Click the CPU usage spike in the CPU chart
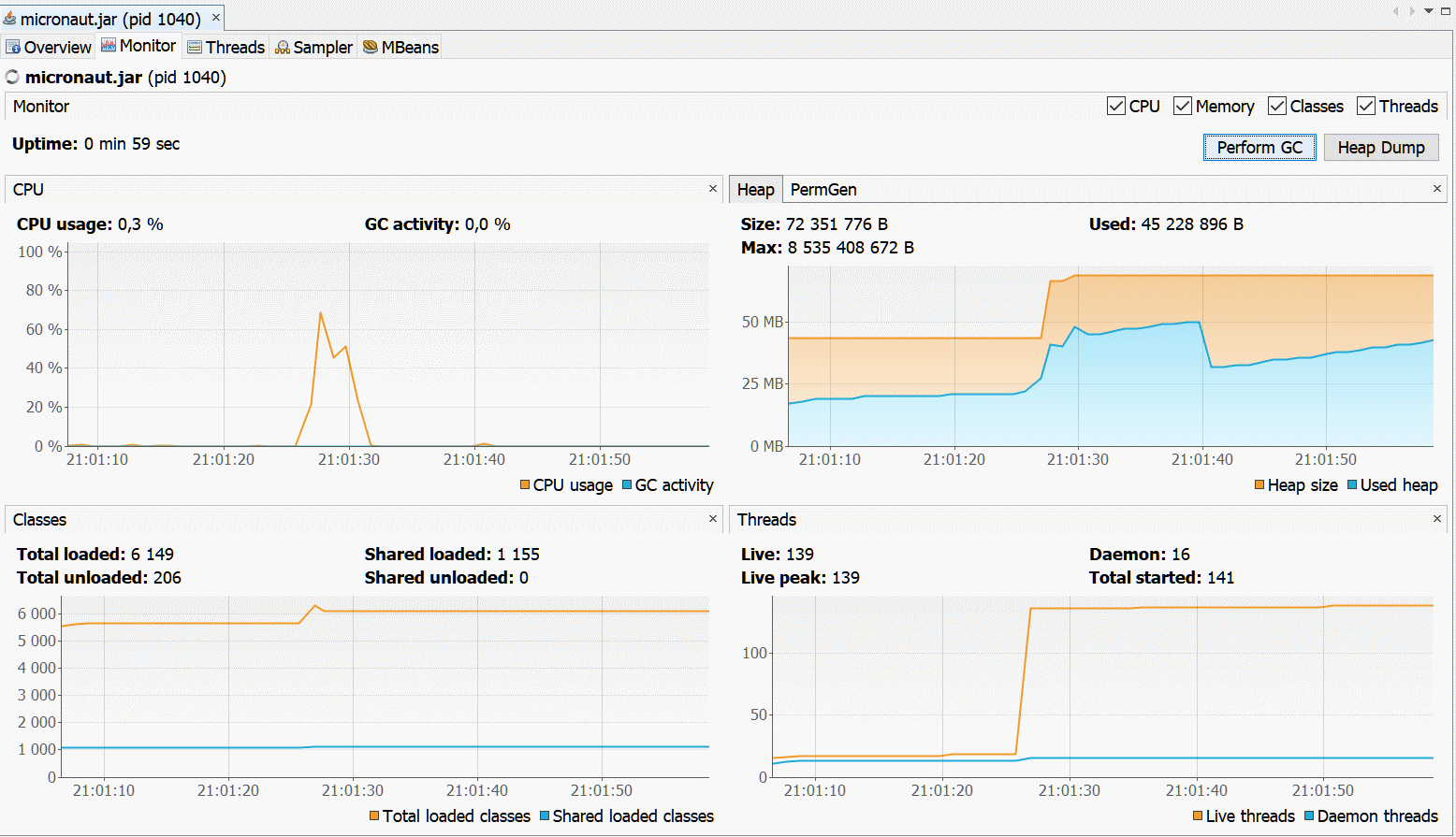This screenshot has width=1456, height=837. 321,315
